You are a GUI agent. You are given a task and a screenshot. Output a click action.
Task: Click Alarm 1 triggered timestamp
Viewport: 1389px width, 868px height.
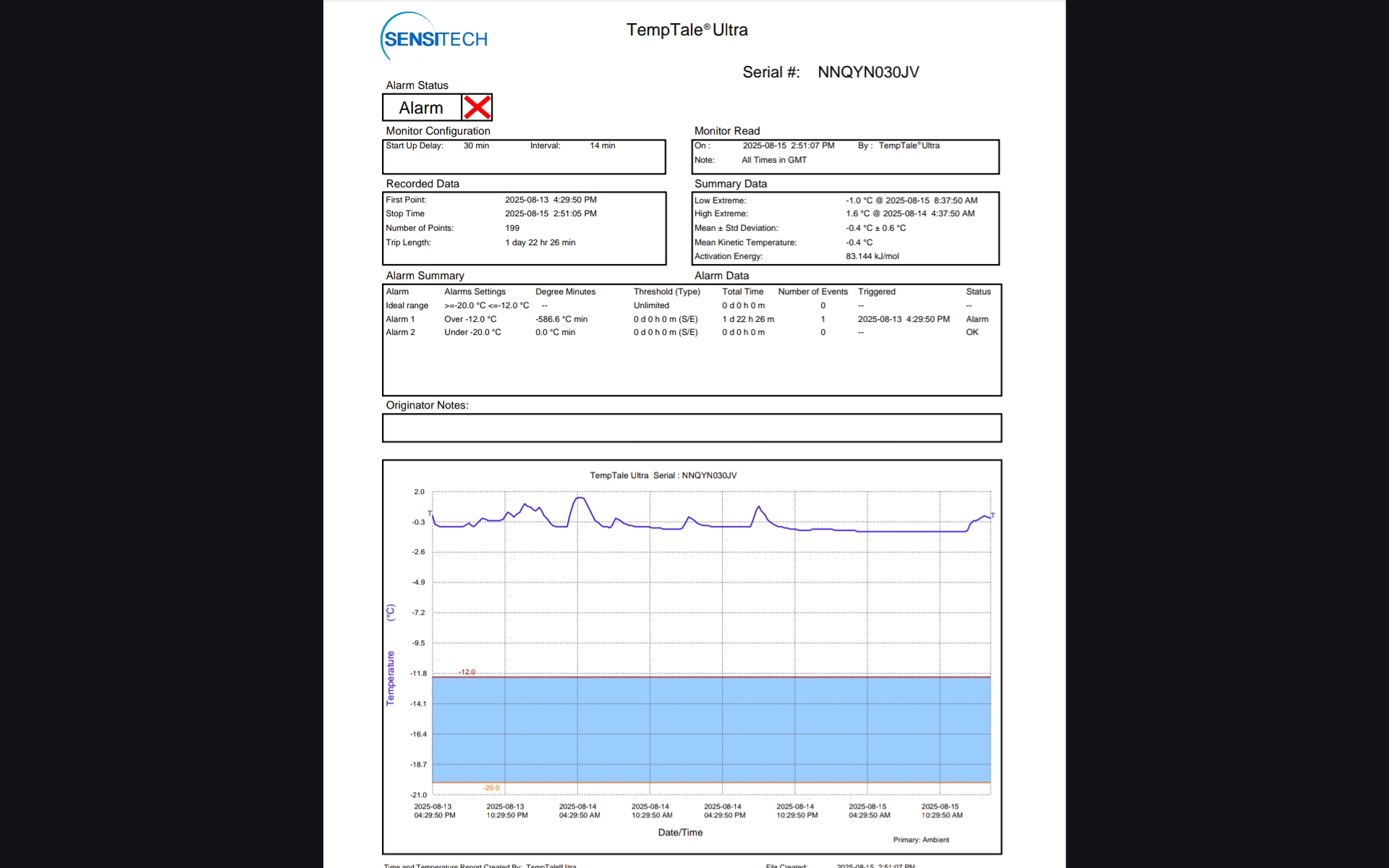pyautogui.click(x=903, y=319)
